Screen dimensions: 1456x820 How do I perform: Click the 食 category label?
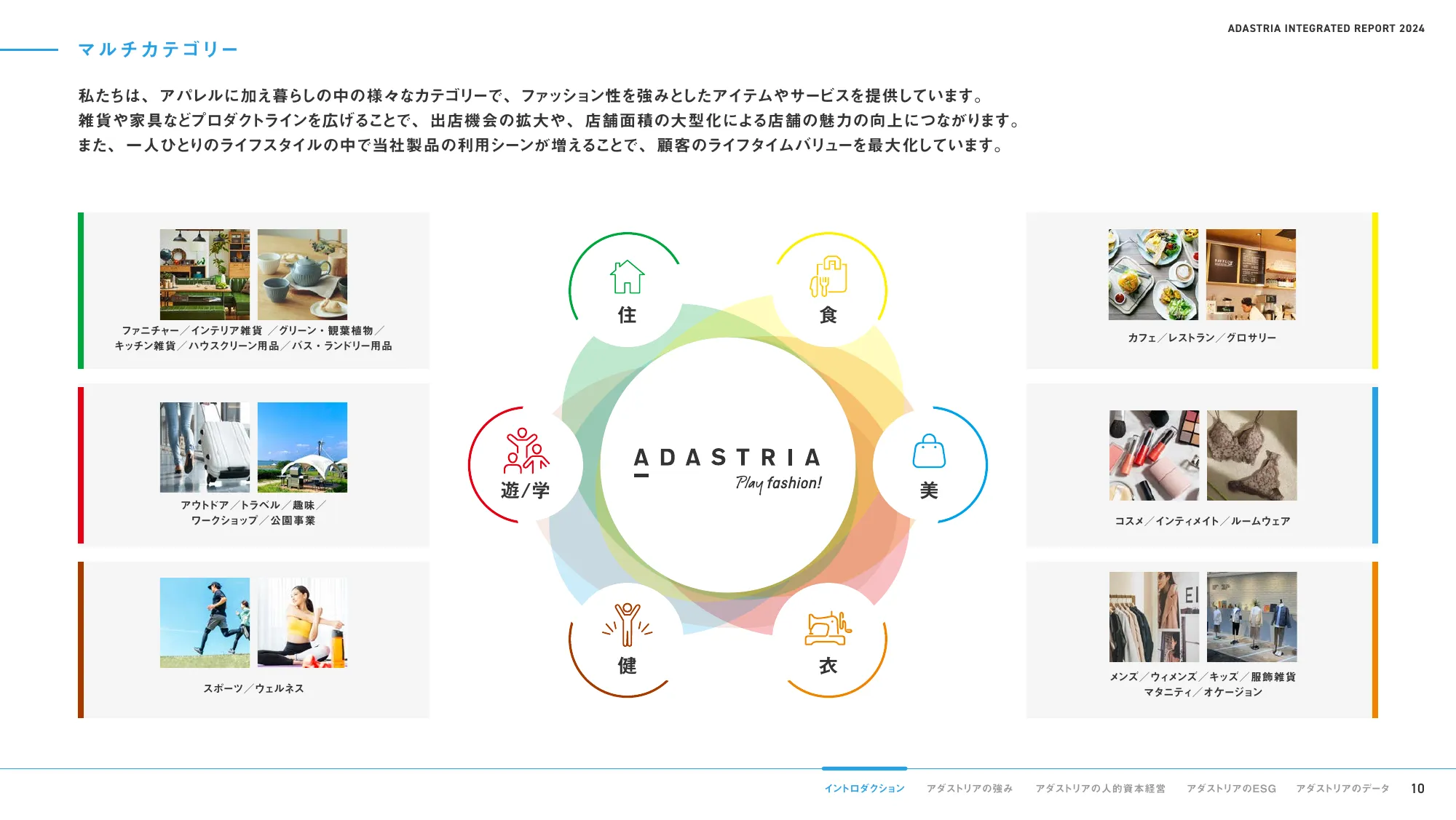(x=828, y=315)
